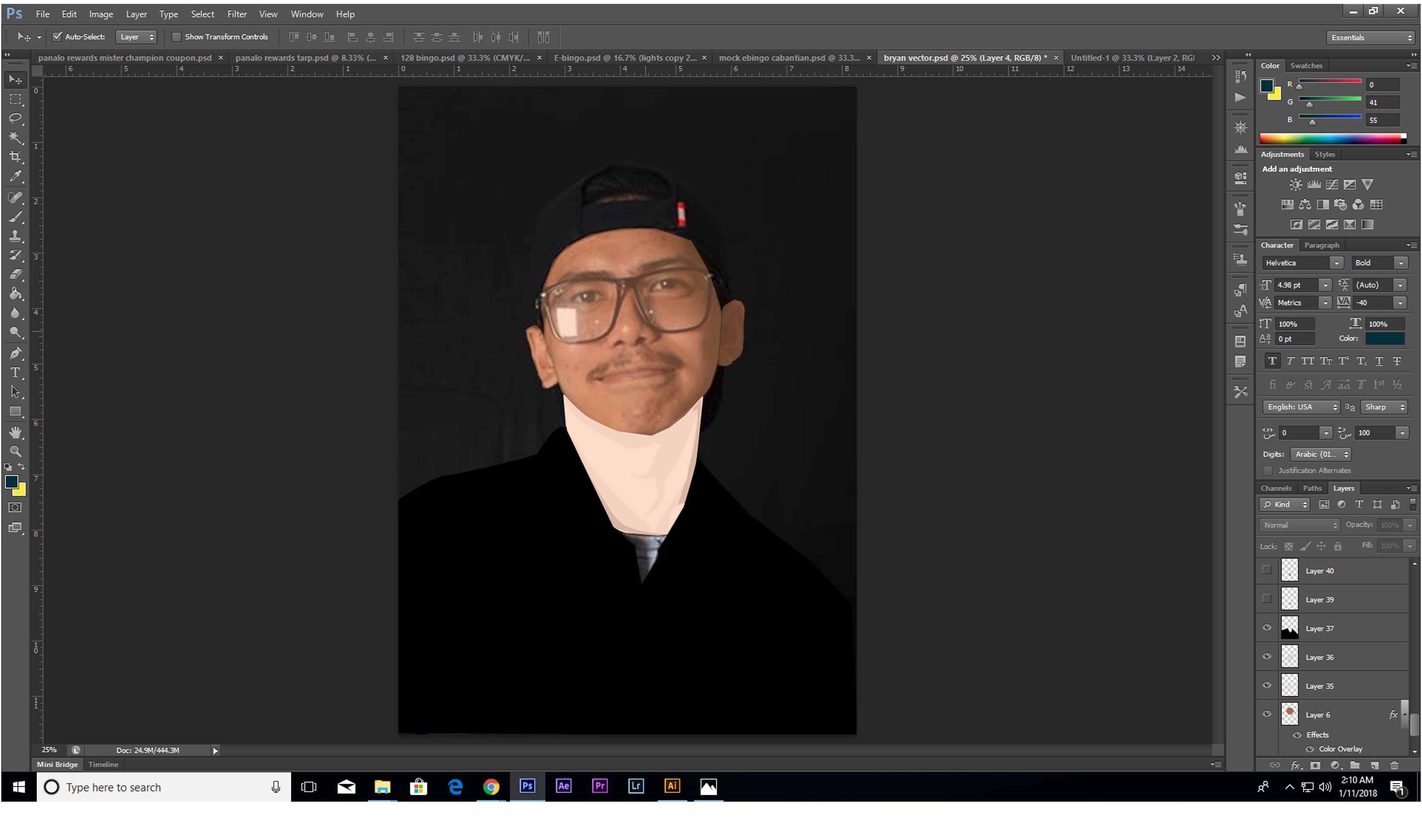The image size is (1422, 840).
Task: Select the Brush tool
Action: pyautogui.click(x=15, y=217)
